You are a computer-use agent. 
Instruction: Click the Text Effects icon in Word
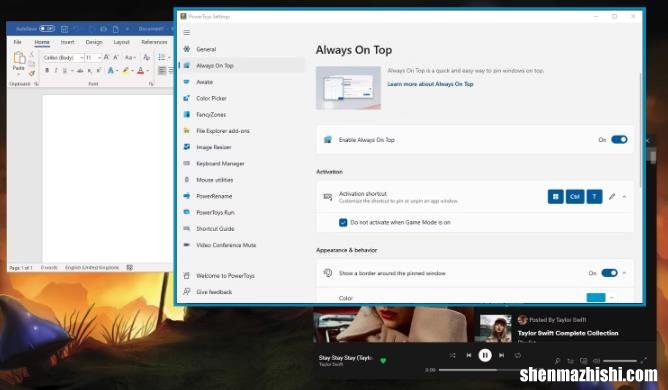(111, 70)
